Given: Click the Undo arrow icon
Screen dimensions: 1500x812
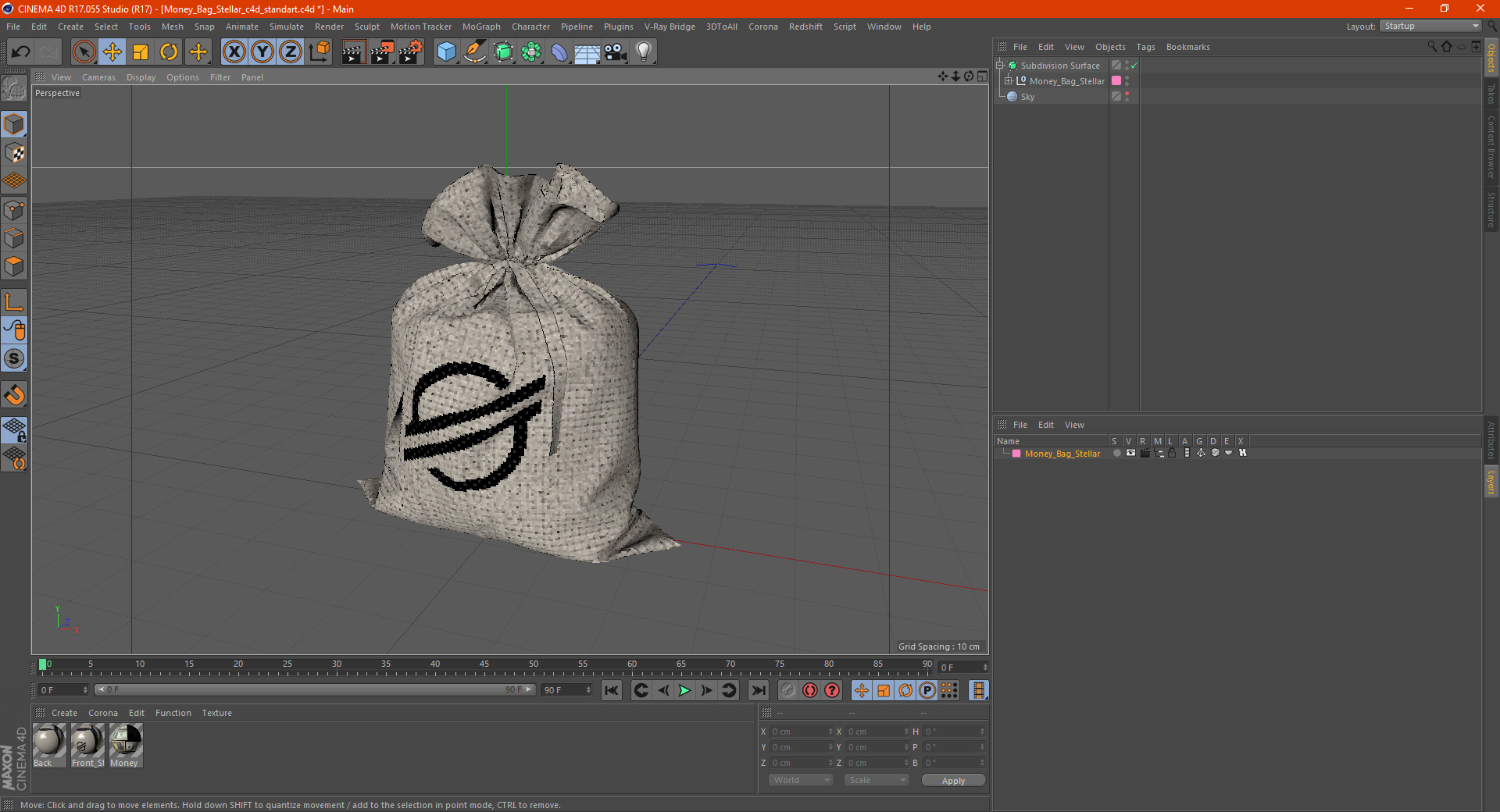Looking at the screenshot, I should 21,52.
